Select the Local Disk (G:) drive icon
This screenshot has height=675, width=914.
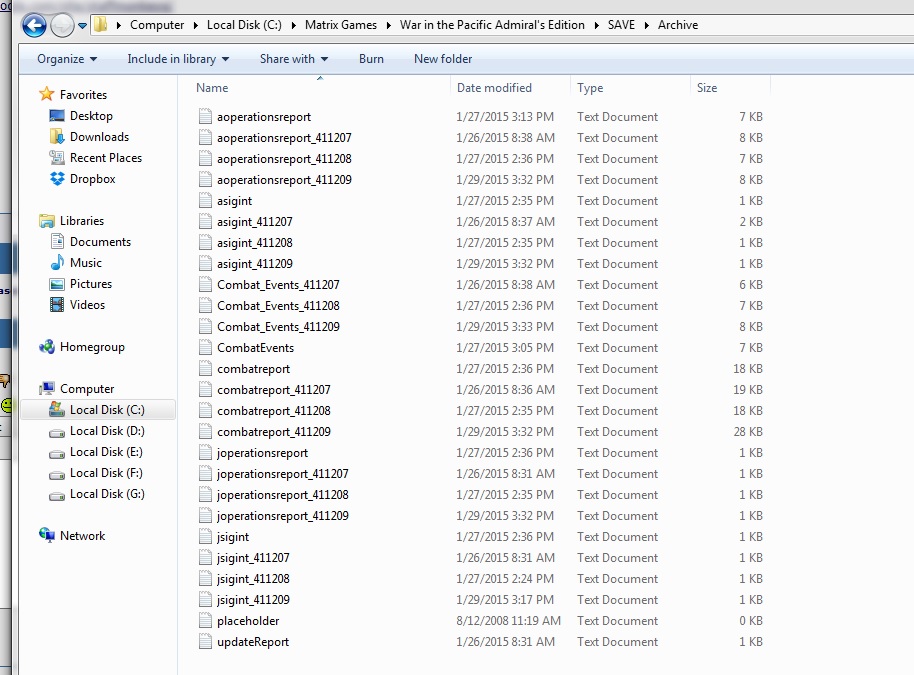coord(57,495)
